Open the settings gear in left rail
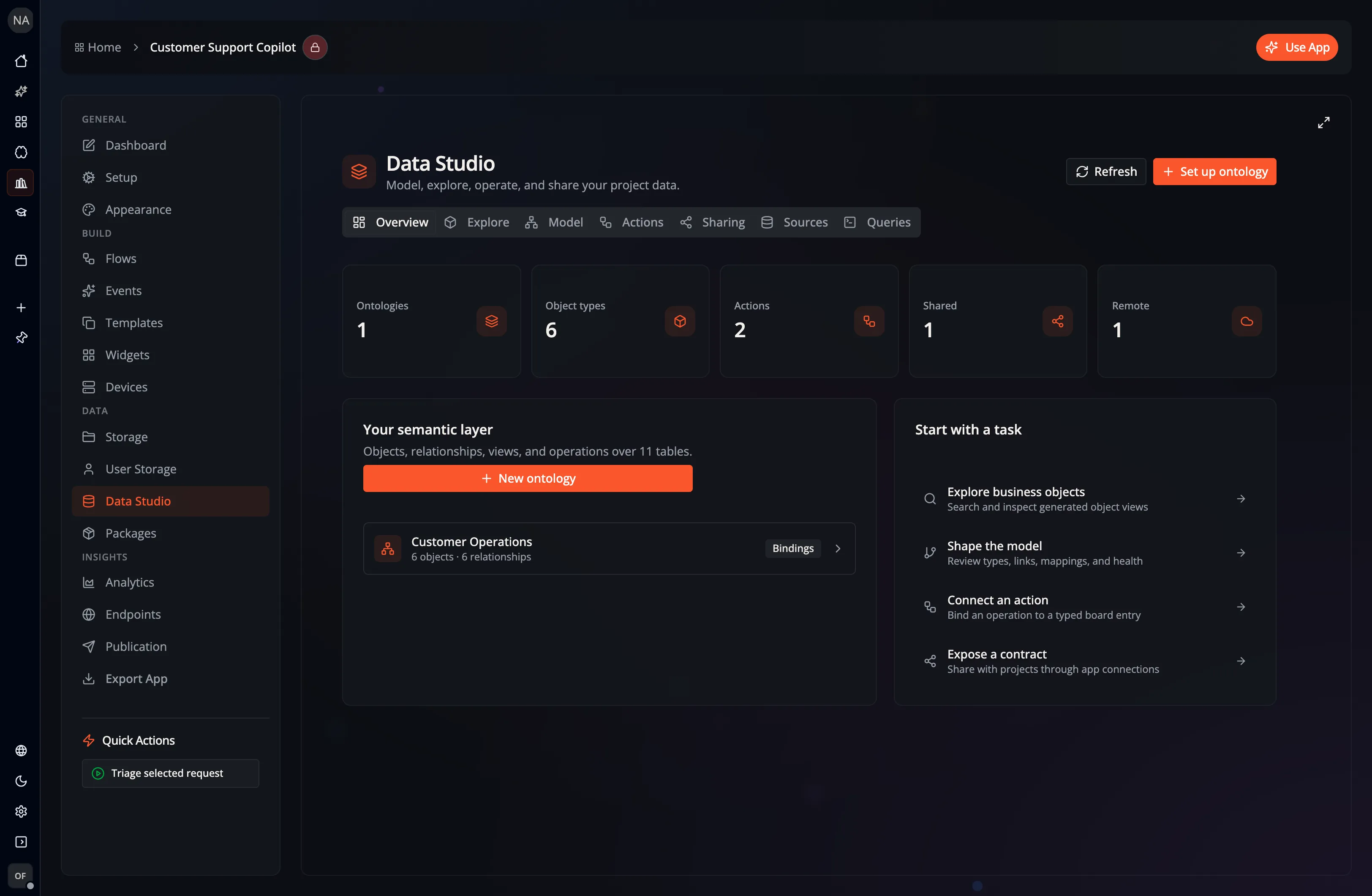 [21, 811]
